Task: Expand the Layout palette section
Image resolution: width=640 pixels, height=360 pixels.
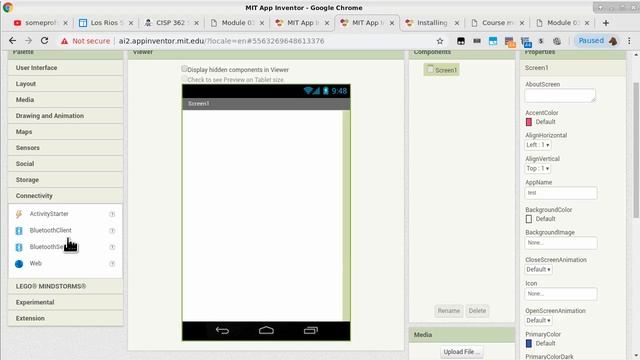Action: point(65,84)
